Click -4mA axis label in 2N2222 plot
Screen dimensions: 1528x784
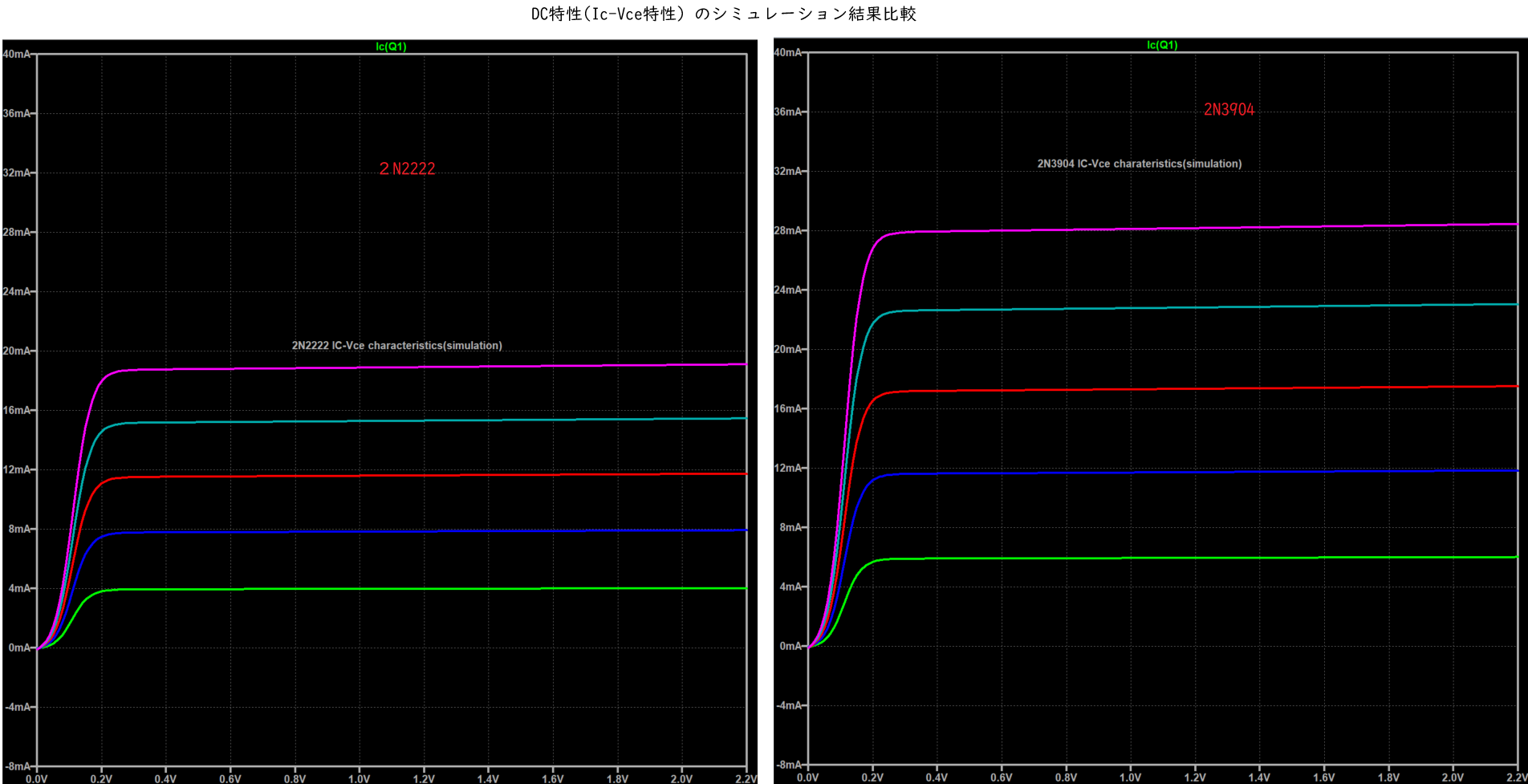point(18,708)
